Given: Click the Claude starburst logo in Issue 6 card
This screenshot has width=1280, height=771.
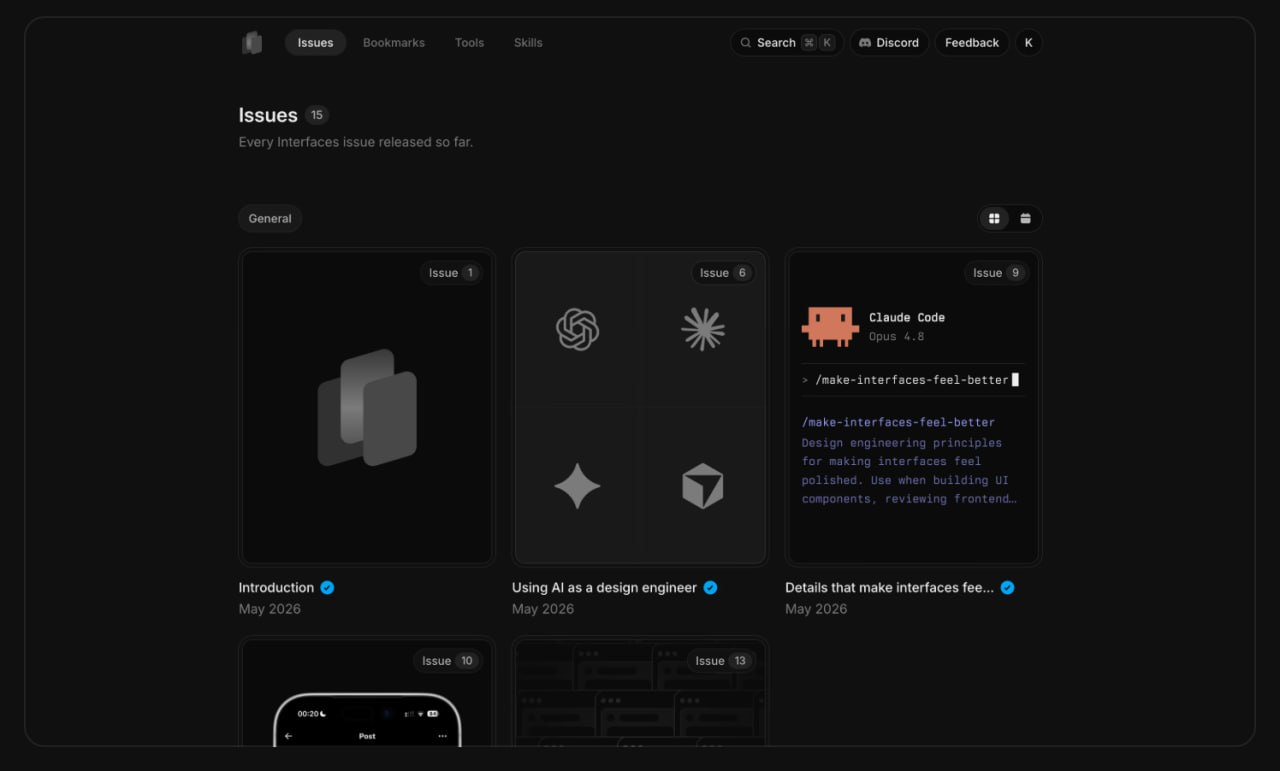Looking at the screenshot, I should (x=703, y=329).
